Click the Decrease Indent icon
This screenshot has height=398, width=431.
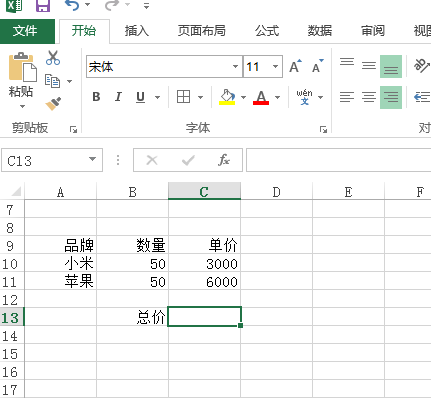pos(422,97)
